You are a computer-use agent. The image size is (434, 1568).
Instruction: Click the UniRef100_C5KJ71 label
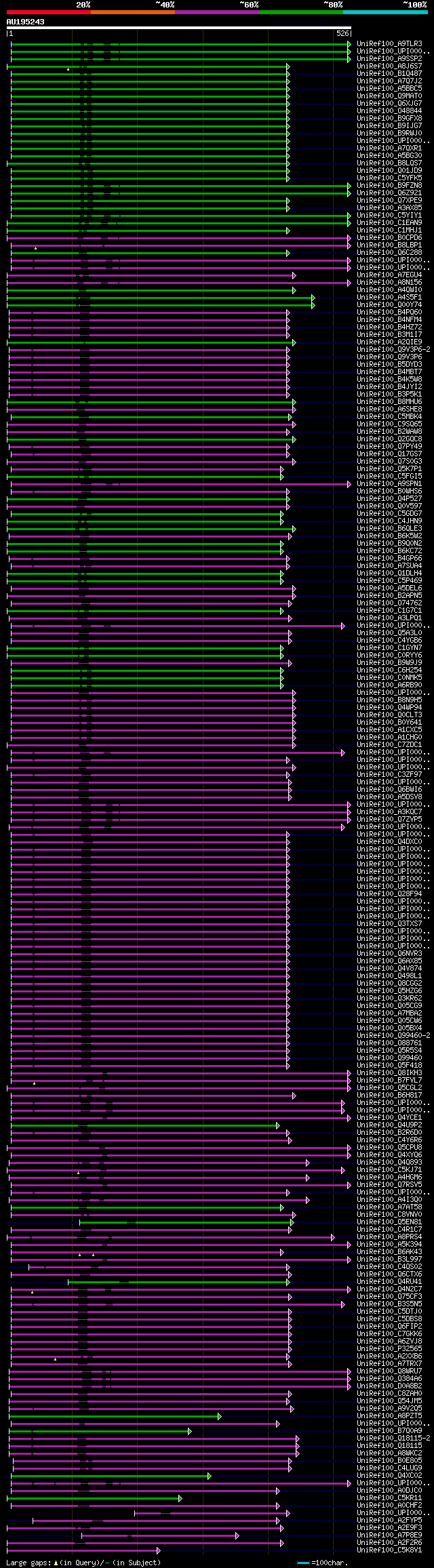(389, 1170)
